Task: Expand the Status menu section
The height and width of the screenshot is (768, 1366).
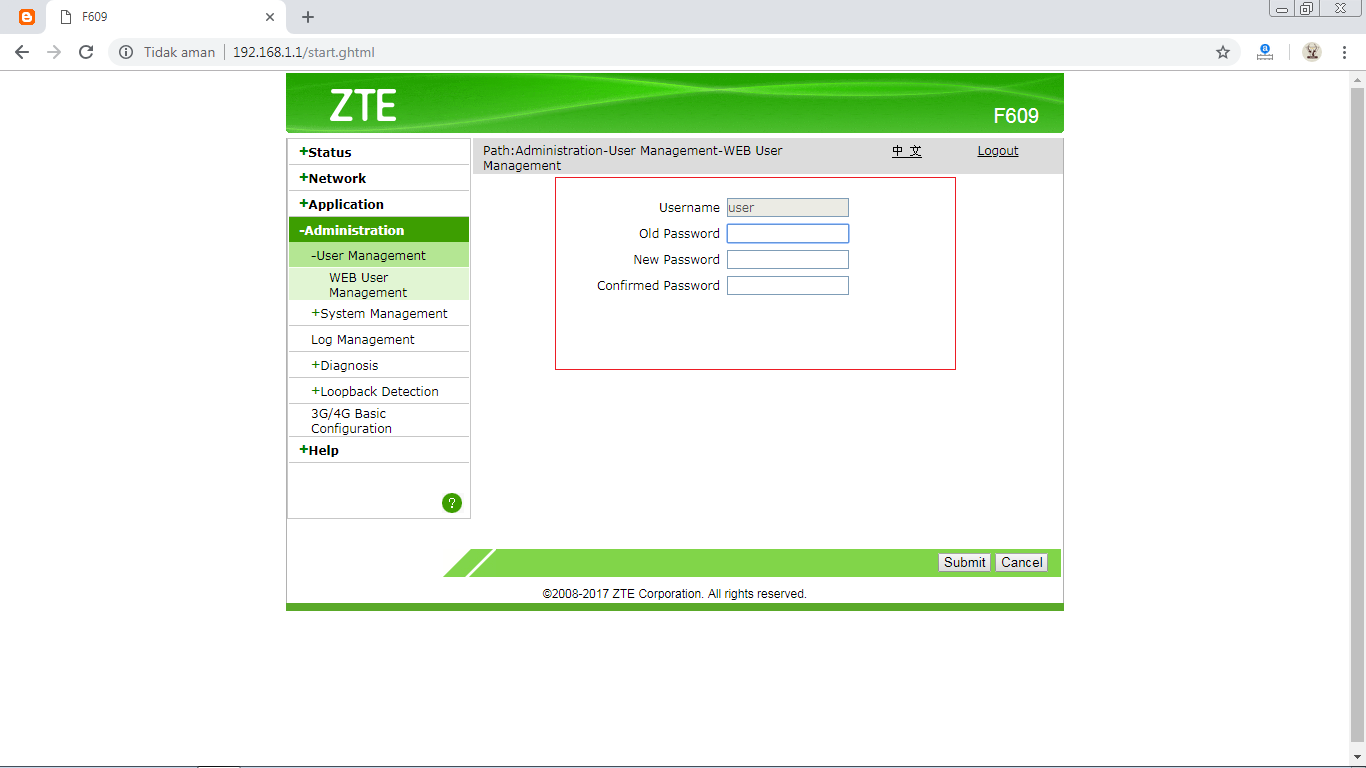Action: (x=326, y=151)
